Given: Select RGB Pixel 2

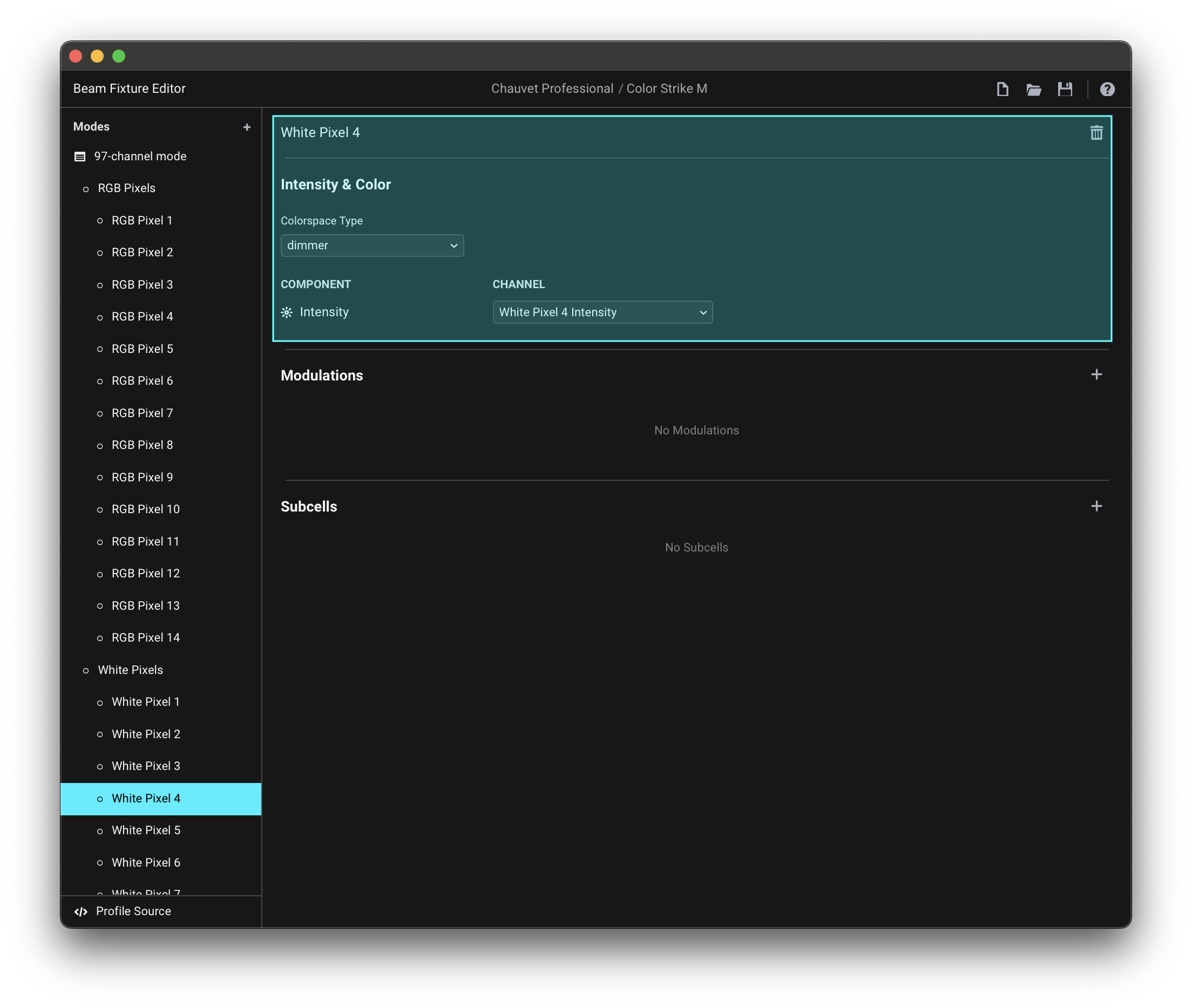Looking at the screenshot, I should point(161,252).
